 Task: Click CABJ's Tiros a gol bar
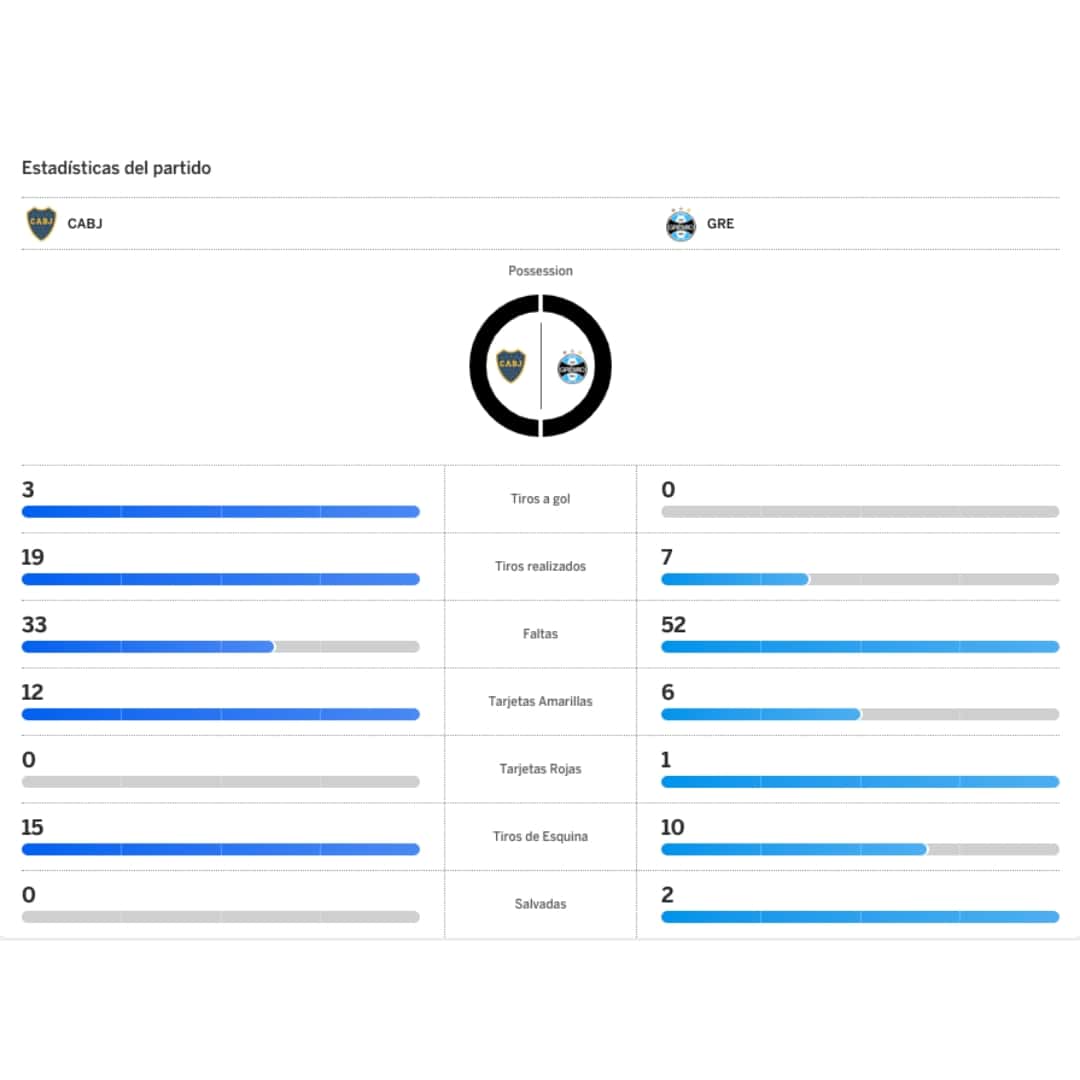220,512
